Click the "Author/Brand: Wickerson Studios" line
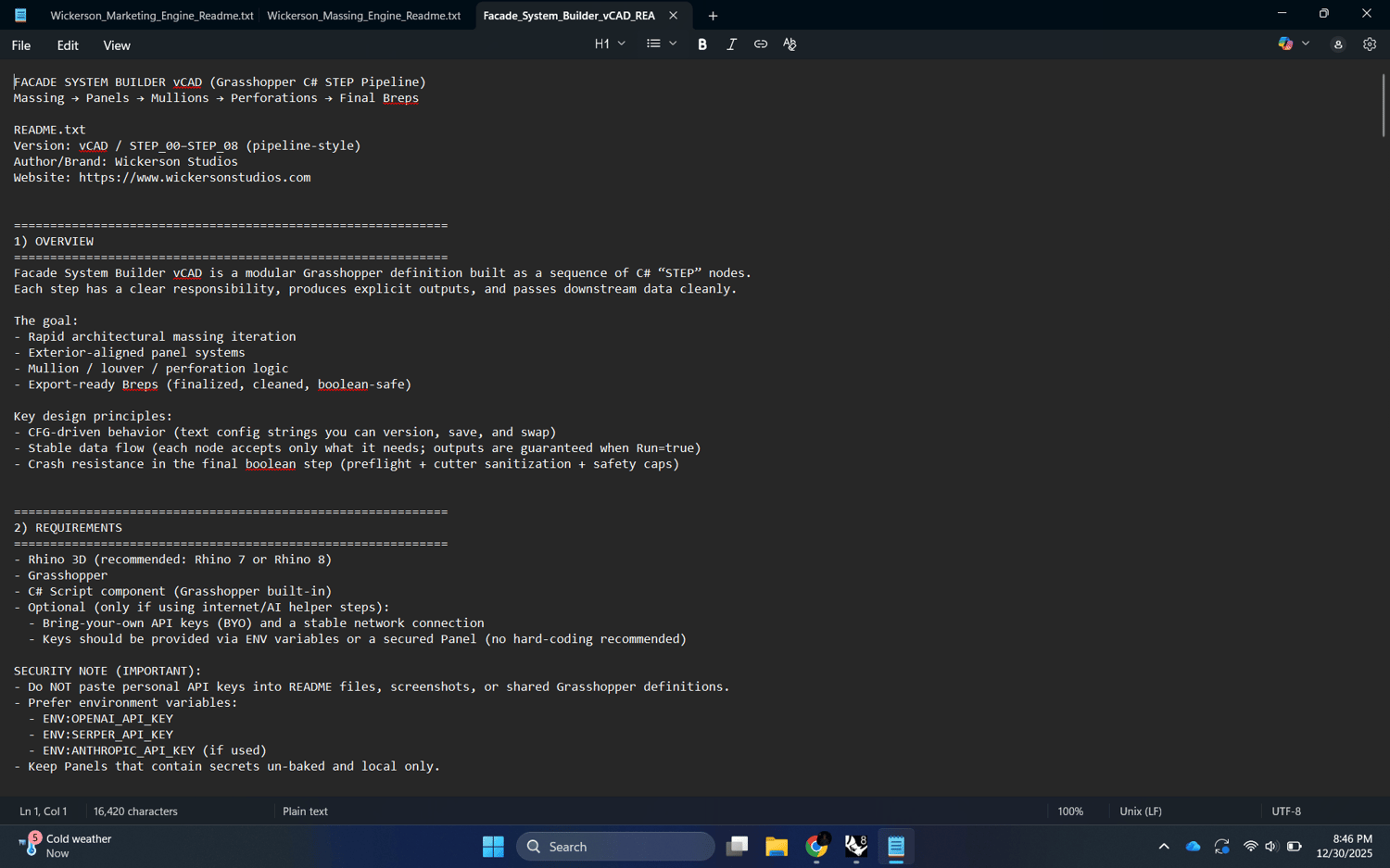Image resolution: width=1390 pixels, height=868 pixels. point(126,162)
